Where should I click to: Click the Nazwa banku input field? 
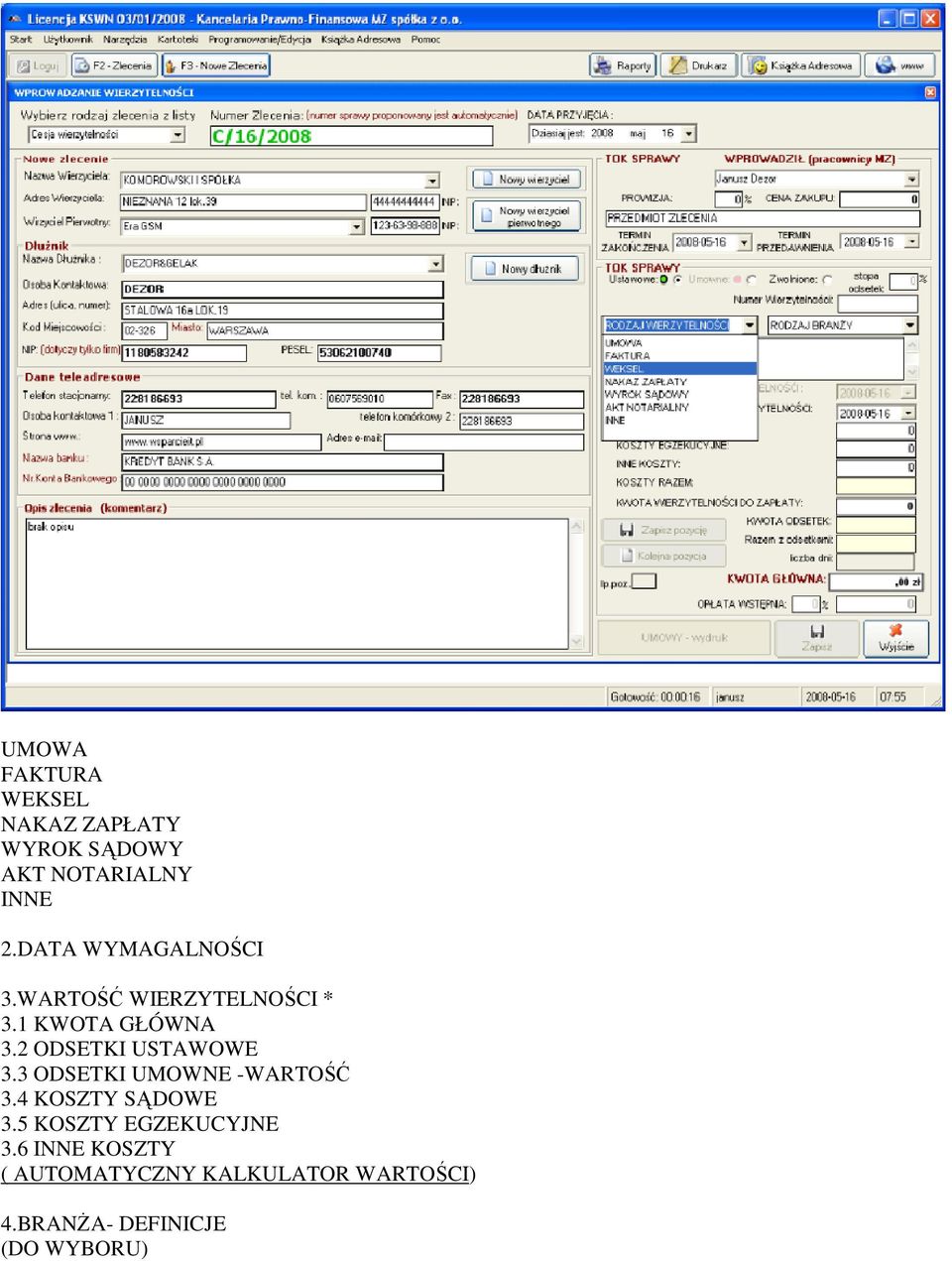[x=282, y=462]
